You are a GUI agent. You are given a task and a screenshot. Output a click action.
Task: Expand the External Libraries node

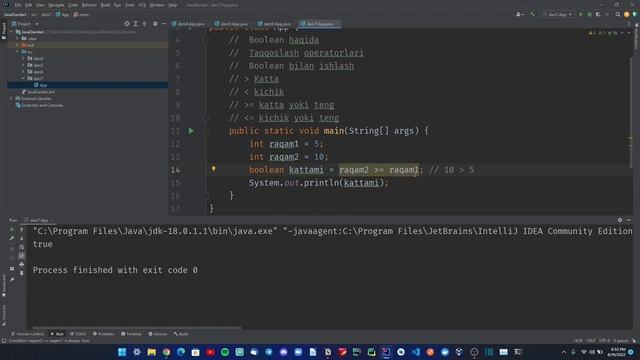tap(11, 98)
